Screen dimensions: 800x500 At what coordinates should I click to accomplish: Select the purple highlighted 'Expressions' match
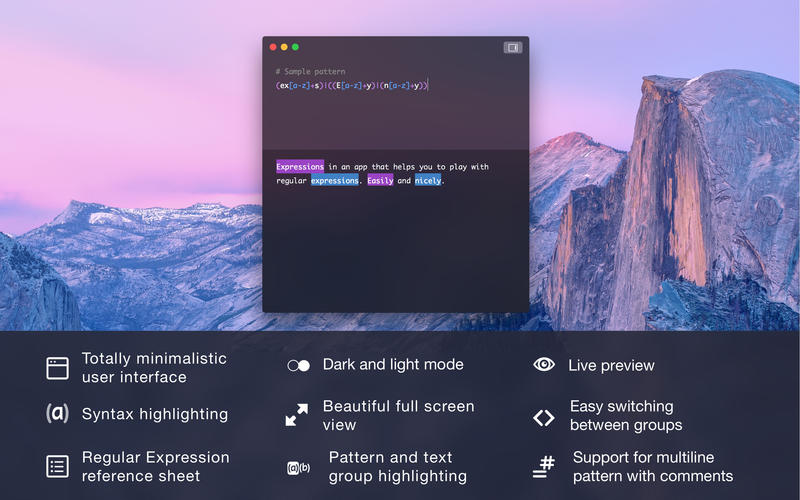(300, 166)
